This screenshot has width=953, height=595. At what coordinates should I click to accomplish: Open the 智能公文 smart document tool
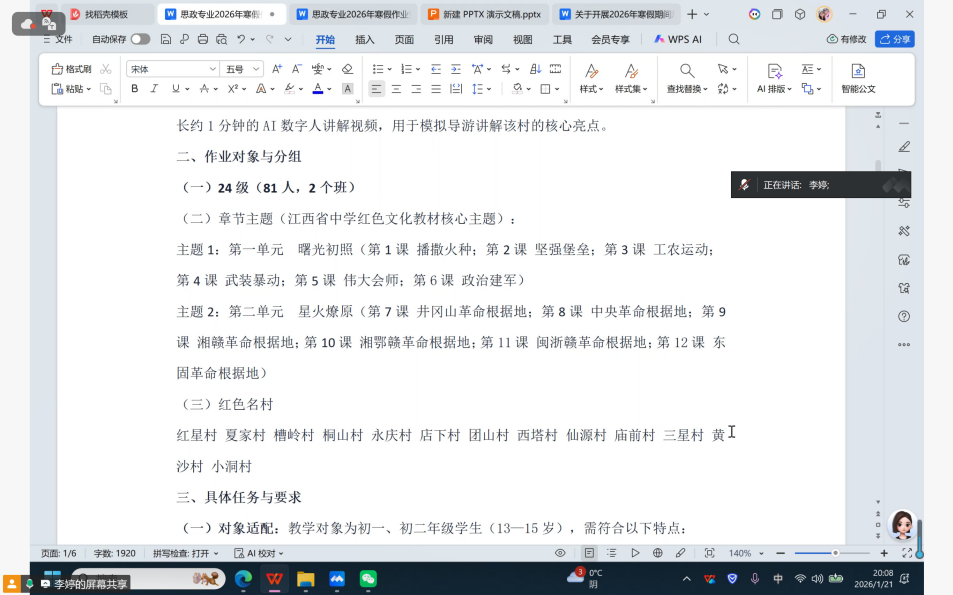(858, 77)
